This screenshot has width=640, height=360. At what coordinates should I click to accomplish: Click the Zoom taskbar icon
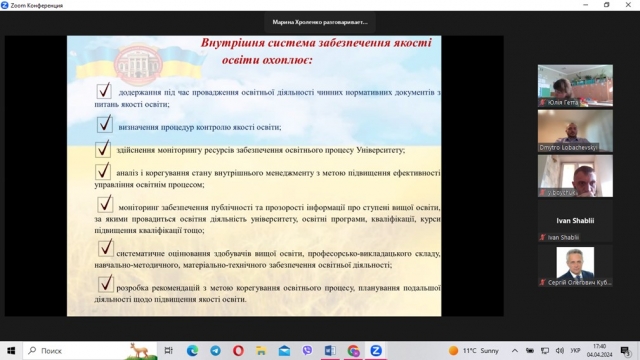point(376,351)
